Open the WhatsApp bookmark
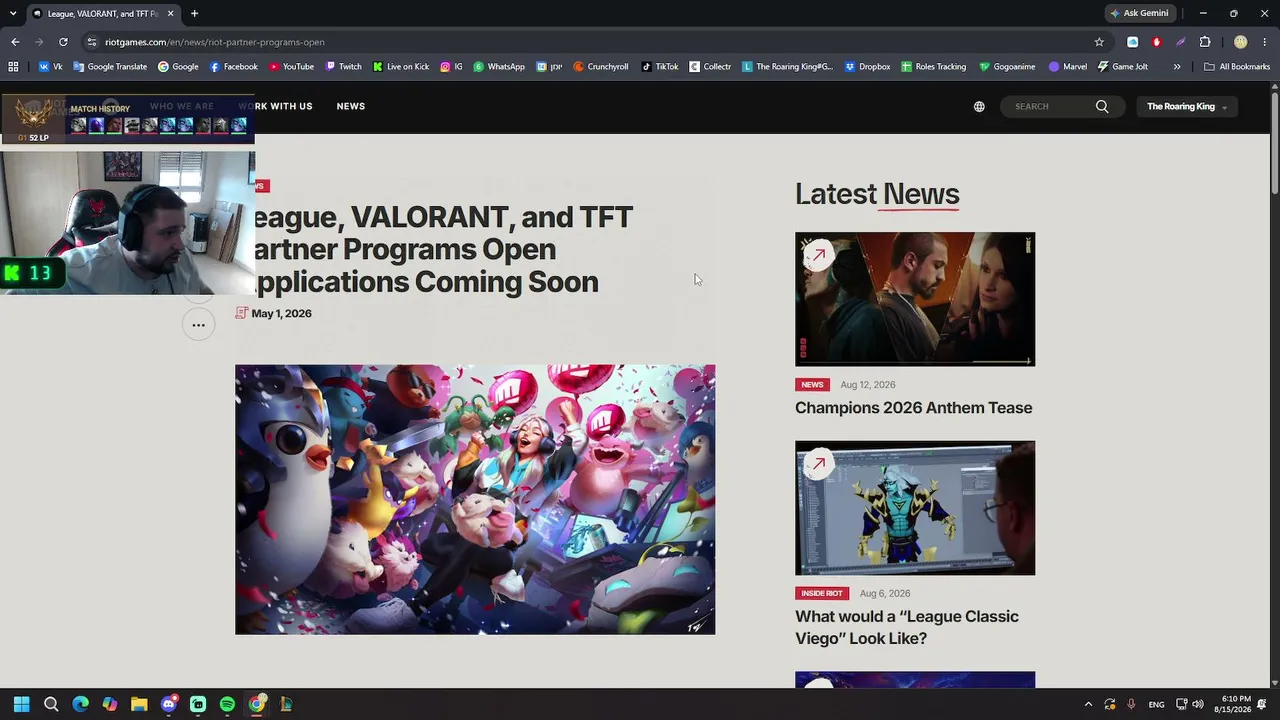Image resolution: width=1280 pixels, height=720 pixels. click(x=498, y=67)
